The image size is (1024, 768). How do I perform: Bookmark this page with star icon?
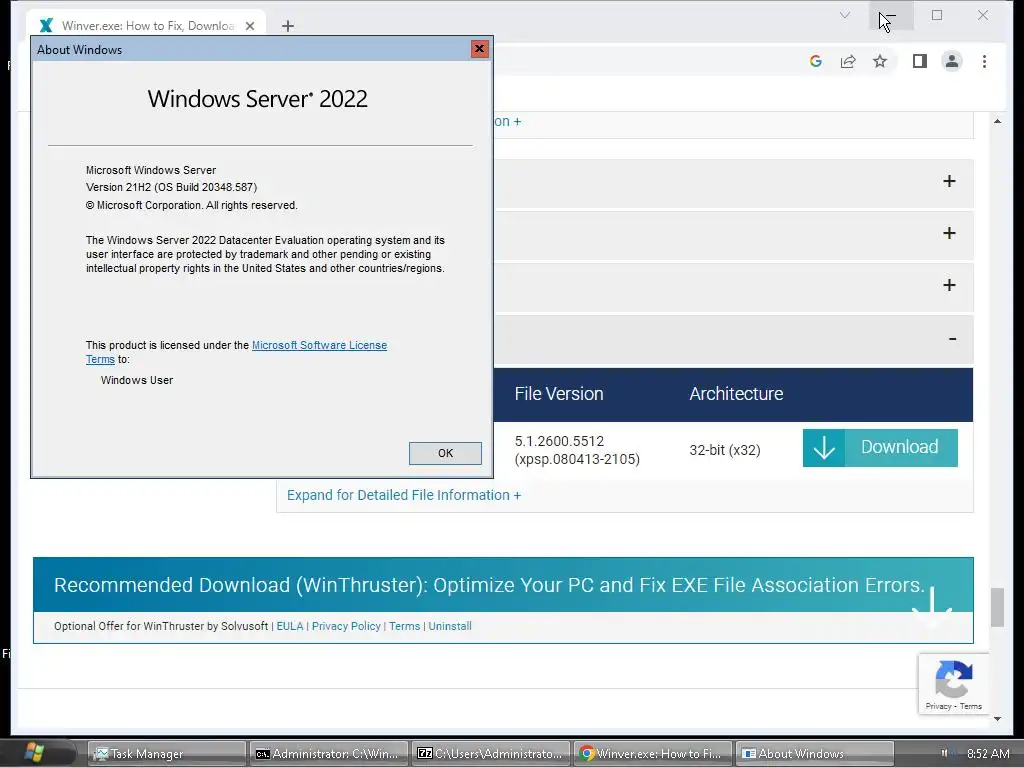click(880, 61)
